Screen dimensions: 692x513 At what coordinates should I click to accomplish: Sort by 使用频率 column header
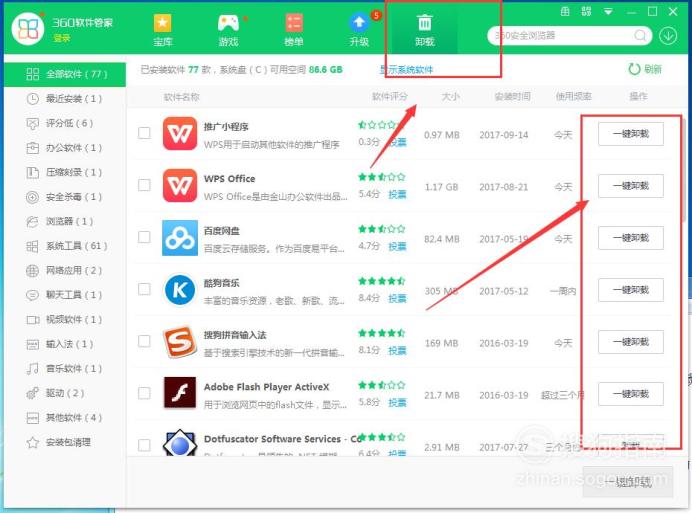(573, 96)
